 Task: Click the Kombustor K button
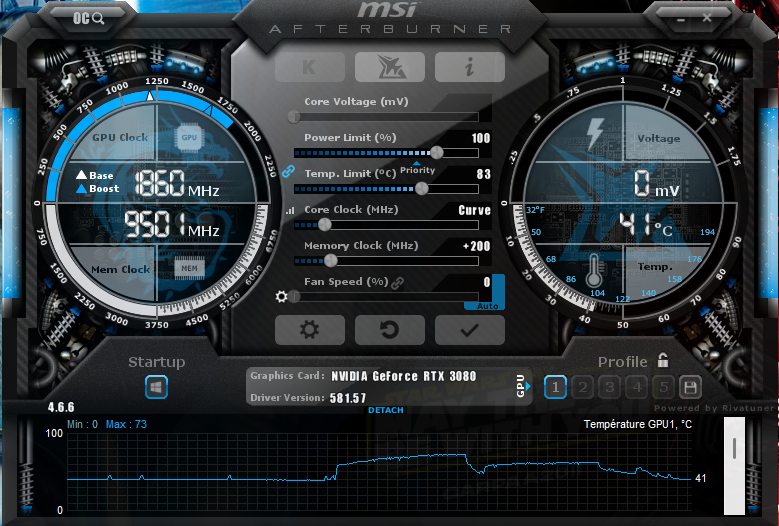[x=309, y=67]
